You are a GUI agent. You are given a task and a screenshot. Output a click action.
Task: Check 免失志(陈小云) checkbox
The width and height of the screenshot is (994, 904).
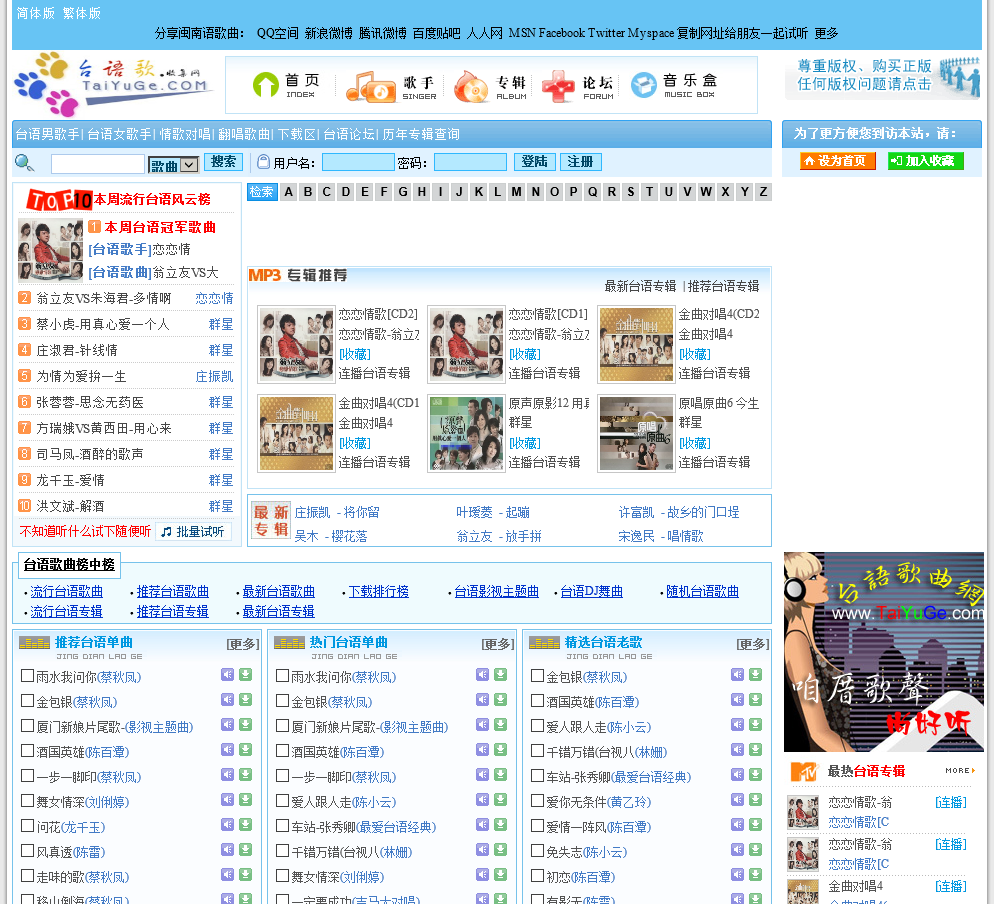point(538,851)
